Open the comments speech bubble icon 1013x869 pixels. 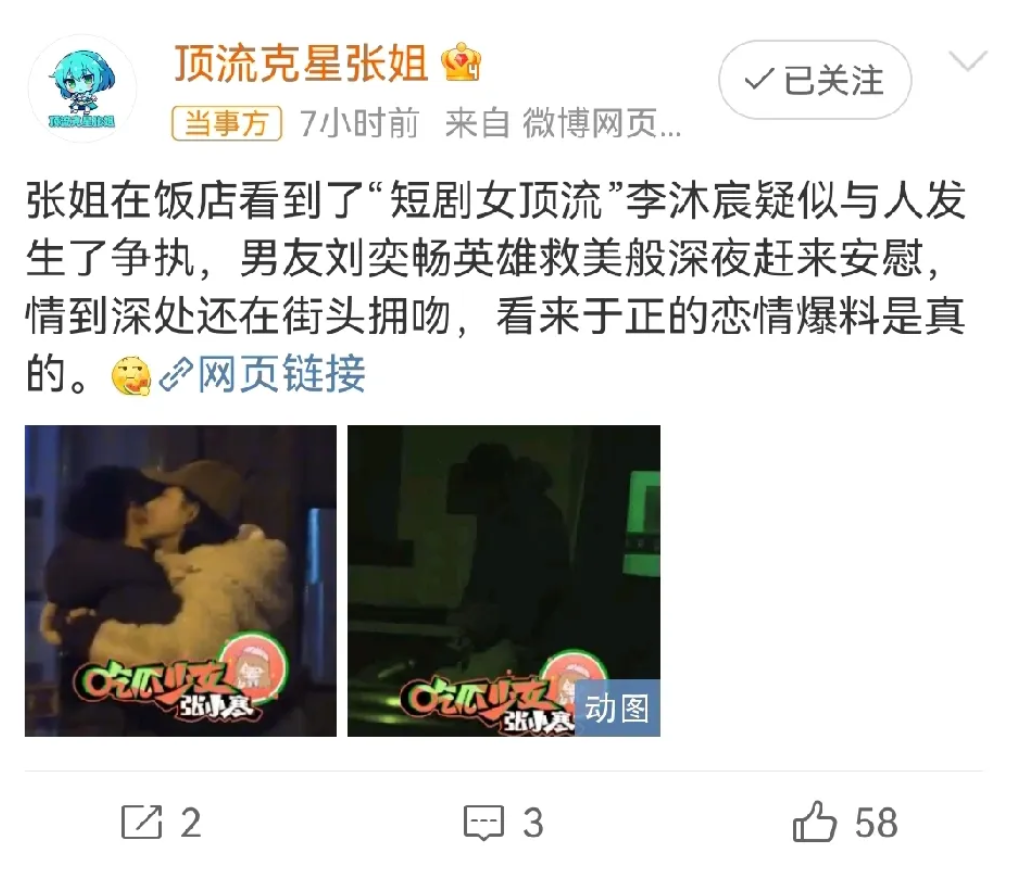pos(483,822)
